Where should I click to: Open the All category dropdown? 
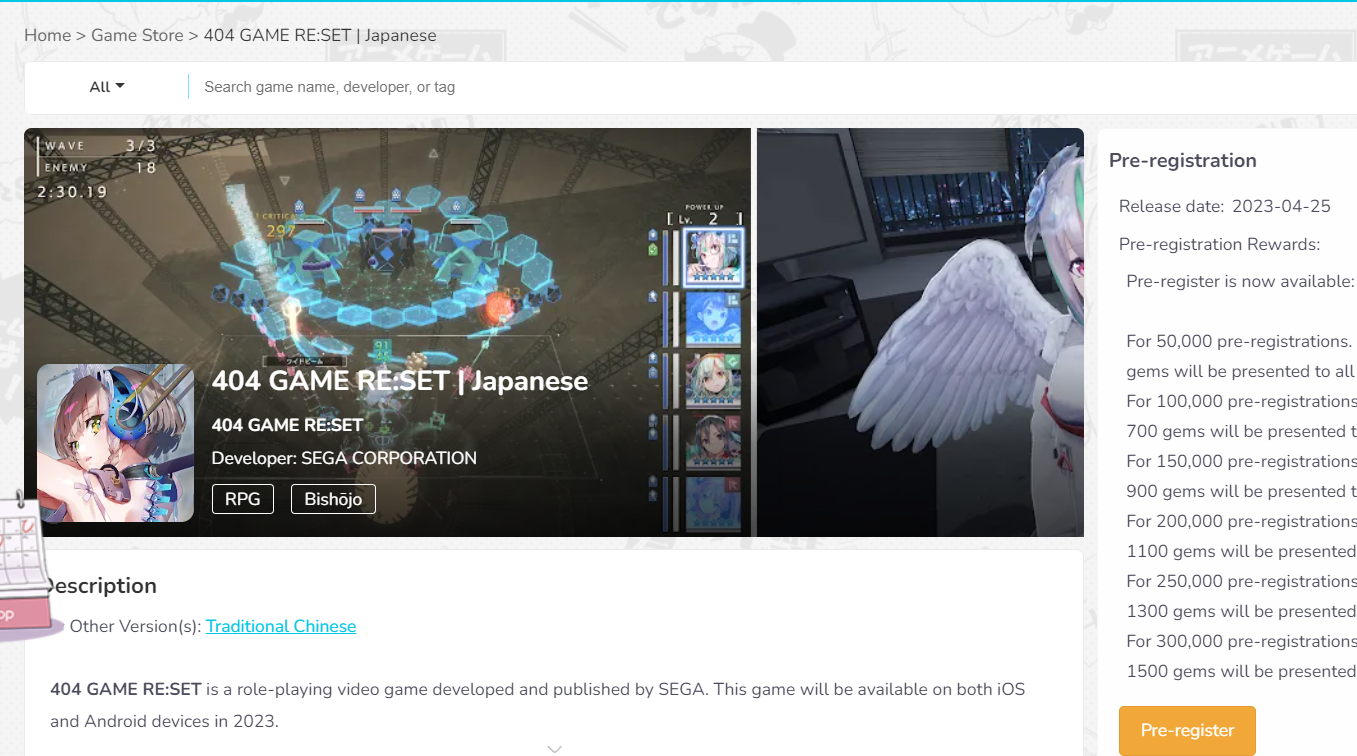(x=107, y=87)
